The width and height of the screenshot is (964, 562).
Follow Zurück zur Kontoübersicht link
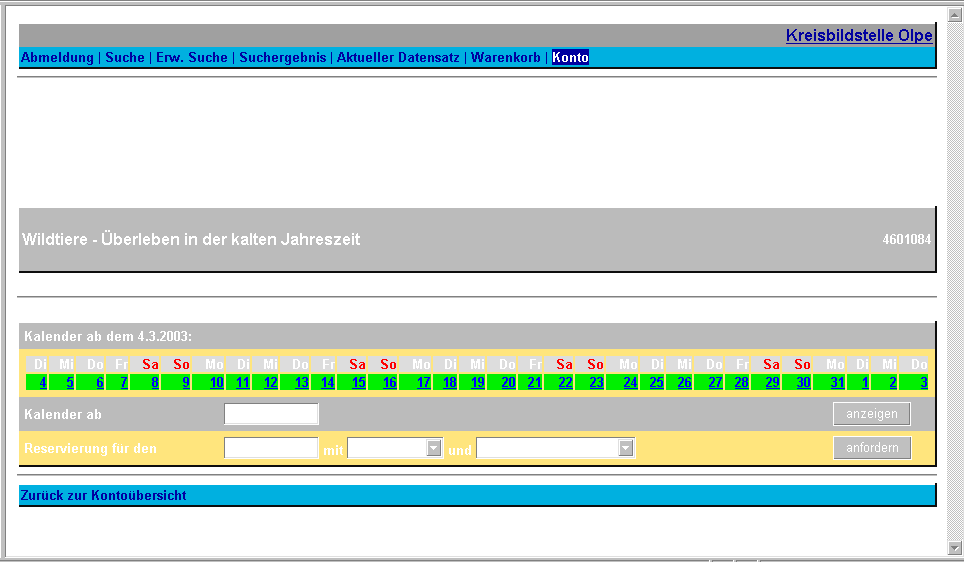coord(103,495)
